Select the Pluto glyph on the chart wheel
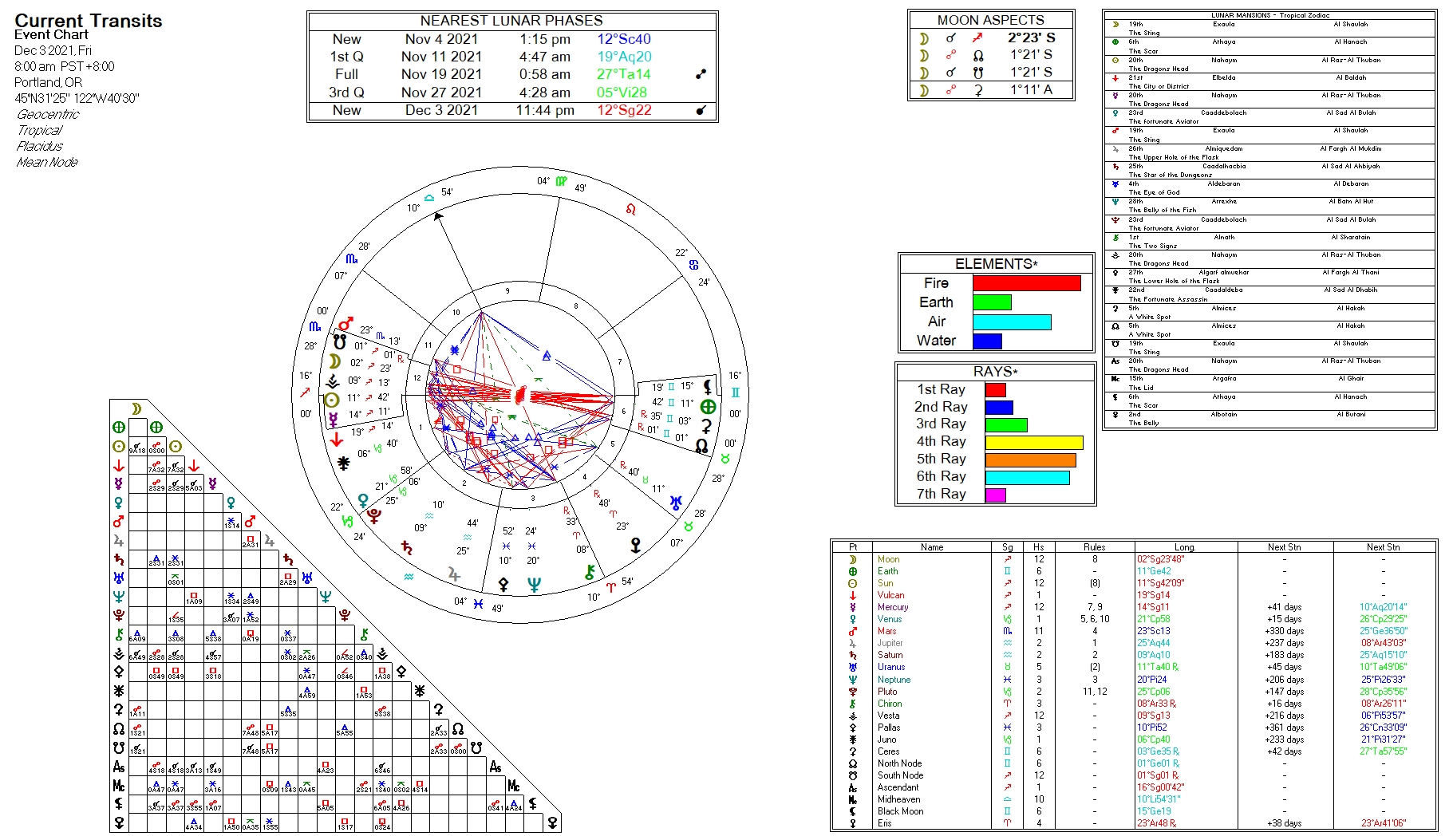The image size is (1453, 840). click(373, 516)
